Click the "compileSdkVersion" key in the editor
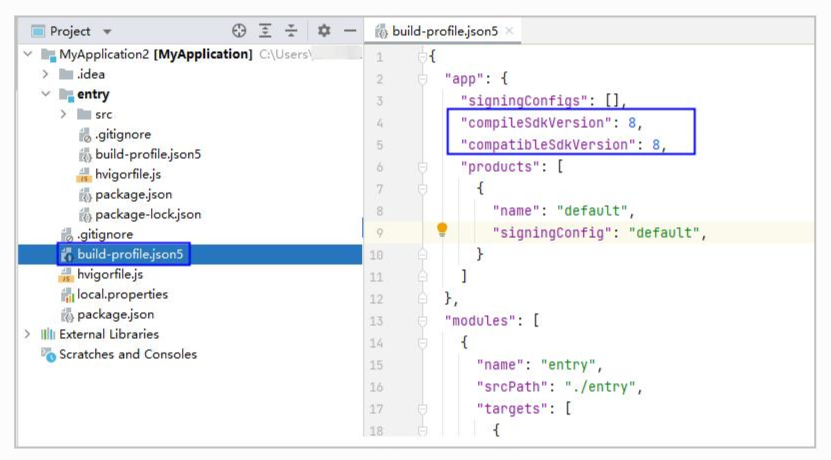 (536, 123)
